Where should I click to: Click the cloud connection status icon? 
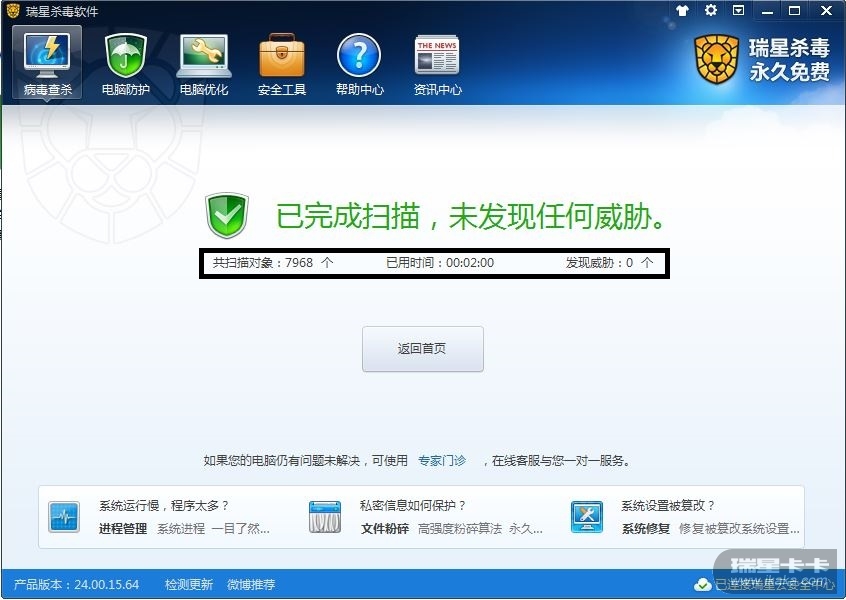(702, 584)
